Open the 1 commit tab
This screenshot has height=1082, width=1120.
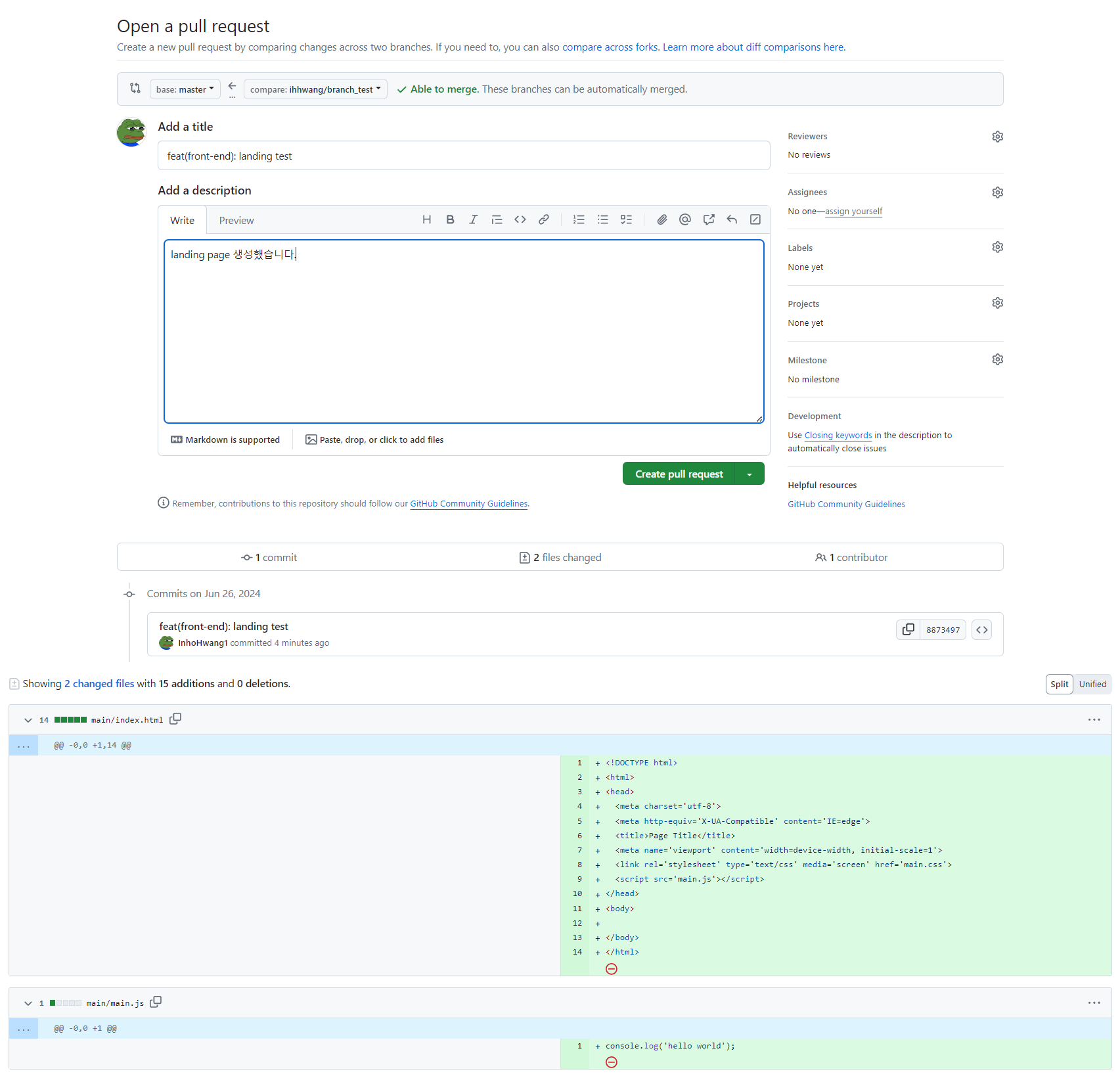(269, 557)
